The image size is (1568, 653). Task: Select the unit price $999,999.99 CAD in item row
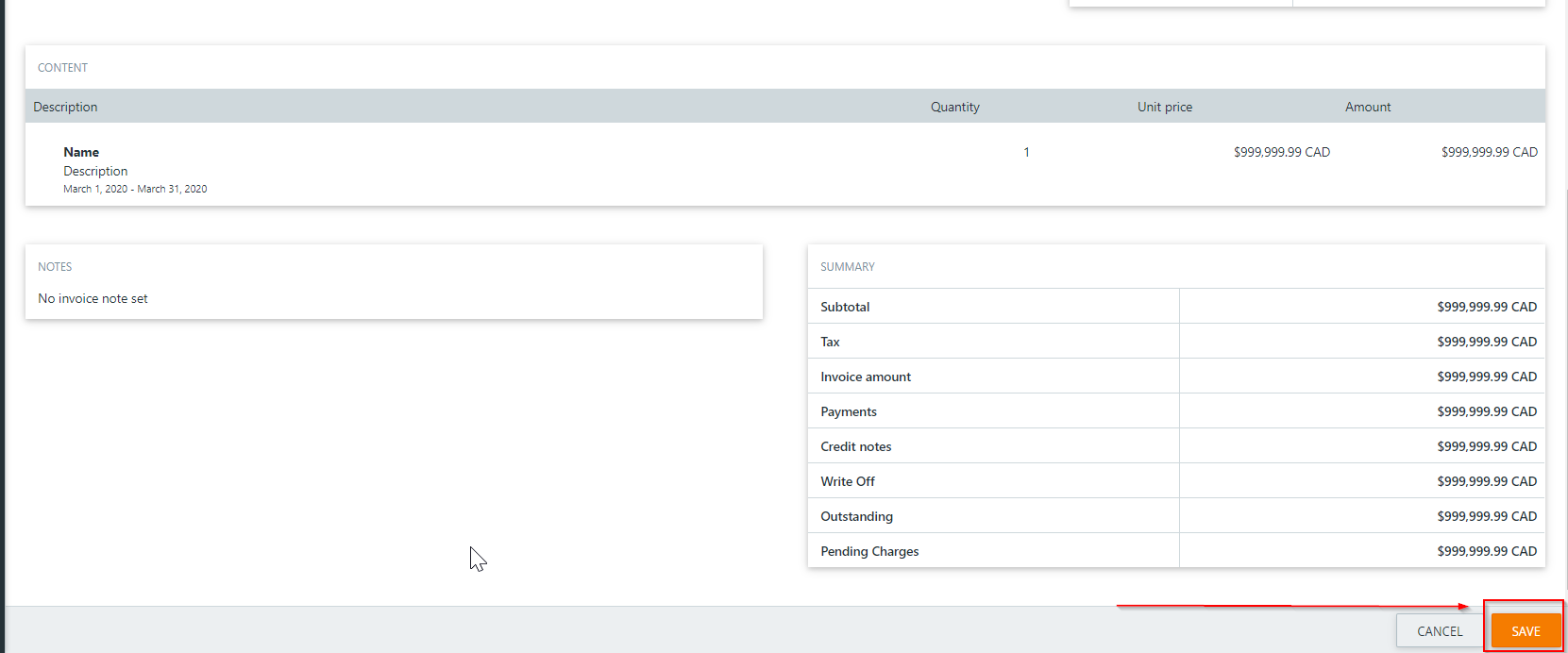point(1281,152)
